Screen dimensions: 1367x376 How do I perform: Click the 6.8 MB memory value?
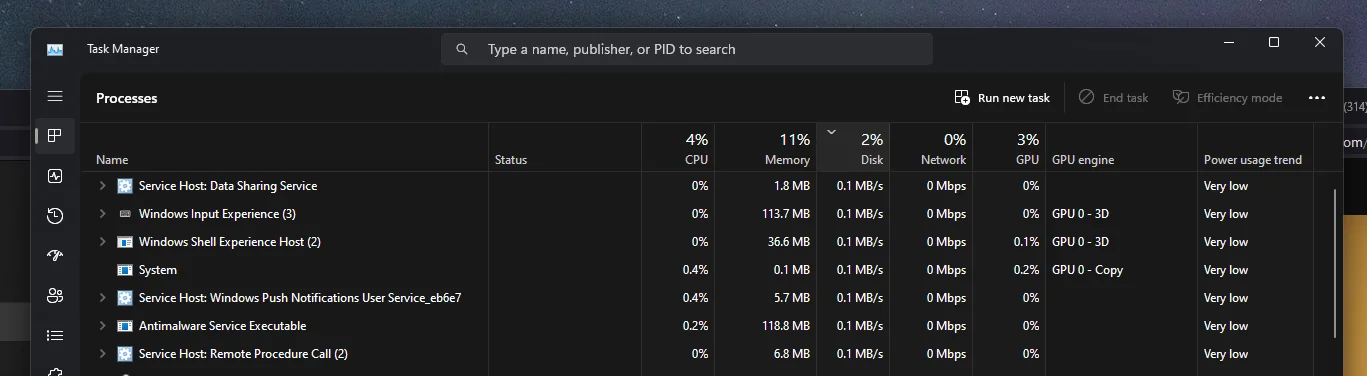(792, 354)
